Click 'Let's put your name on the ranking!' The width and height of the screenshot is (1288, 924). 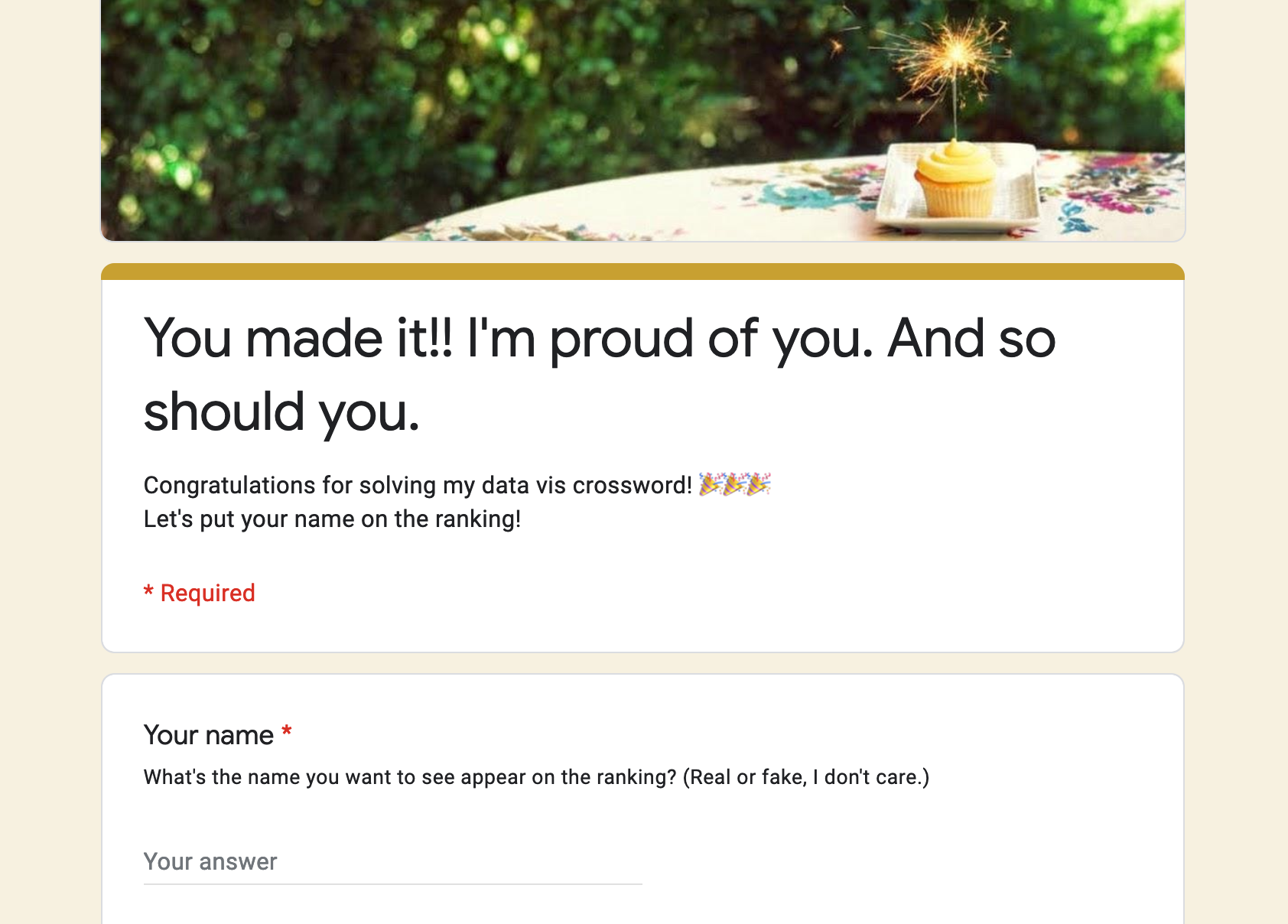click(332, 519)
